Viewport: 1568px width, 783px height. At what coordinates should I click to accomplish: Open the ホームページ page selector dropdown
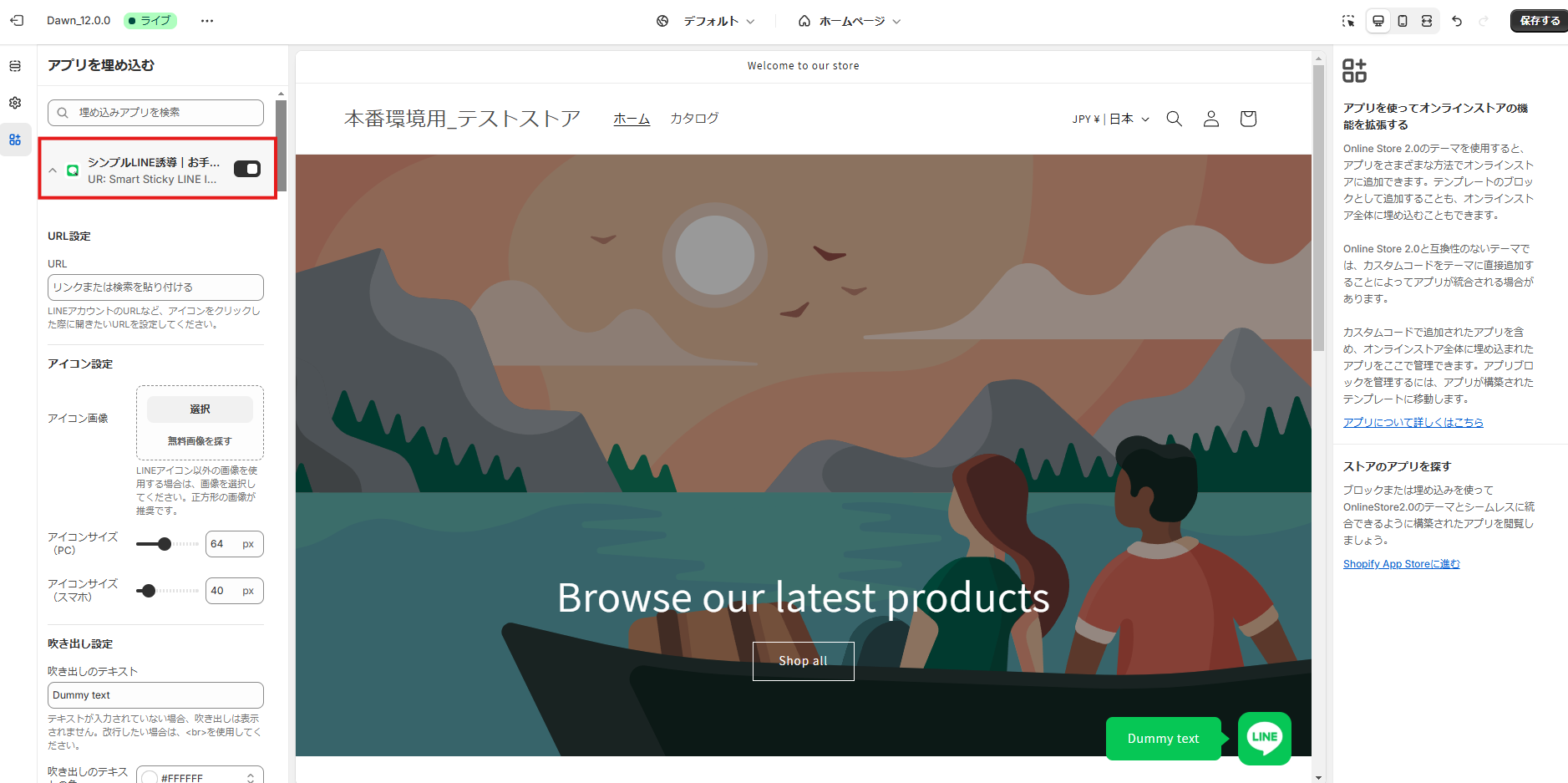[x=850, y=21]
